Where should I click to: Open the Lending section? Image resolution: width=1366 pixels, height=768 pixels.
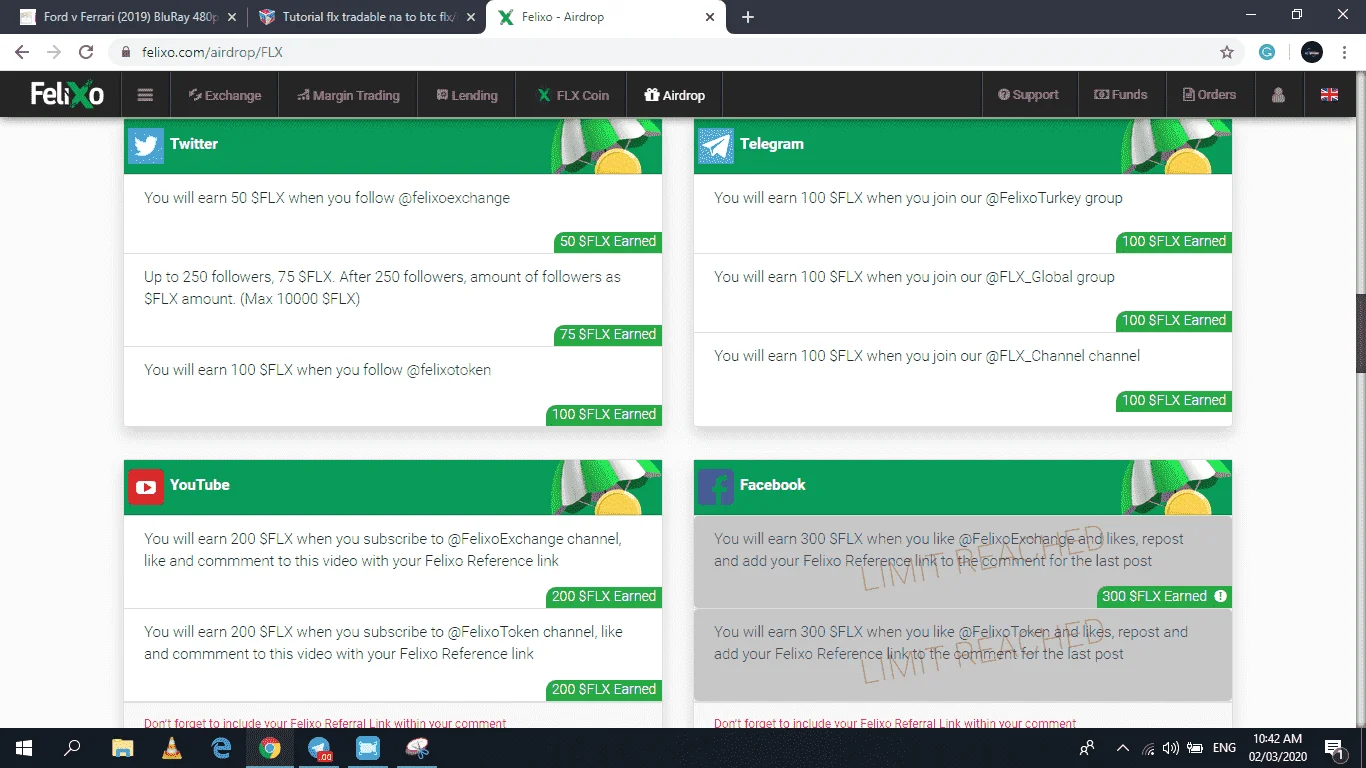[467, 95]
